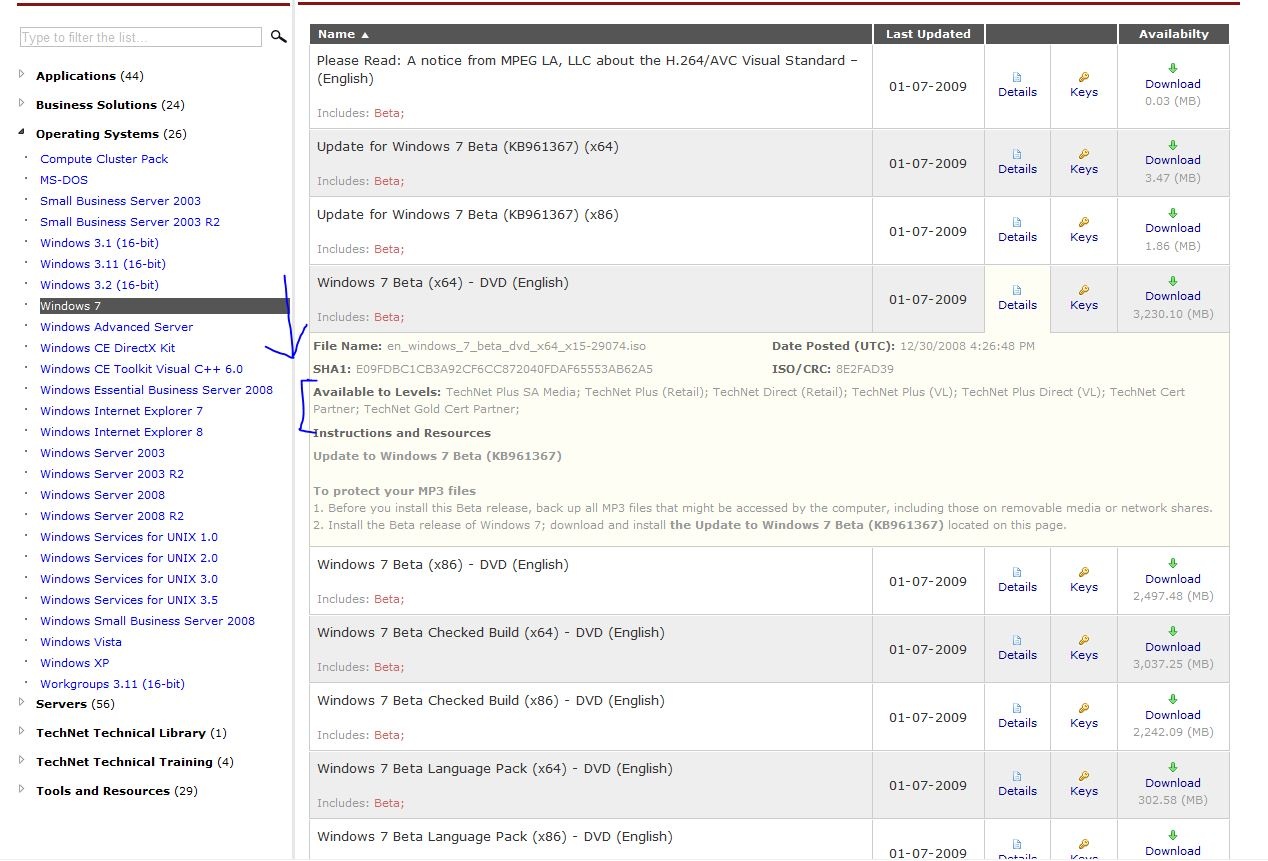Download Windows 7 Beta (x64) DVD 3,230.10 MB
This screenshot has width=1268, height=861.
pyautogui.click(x=1173, y=296)
